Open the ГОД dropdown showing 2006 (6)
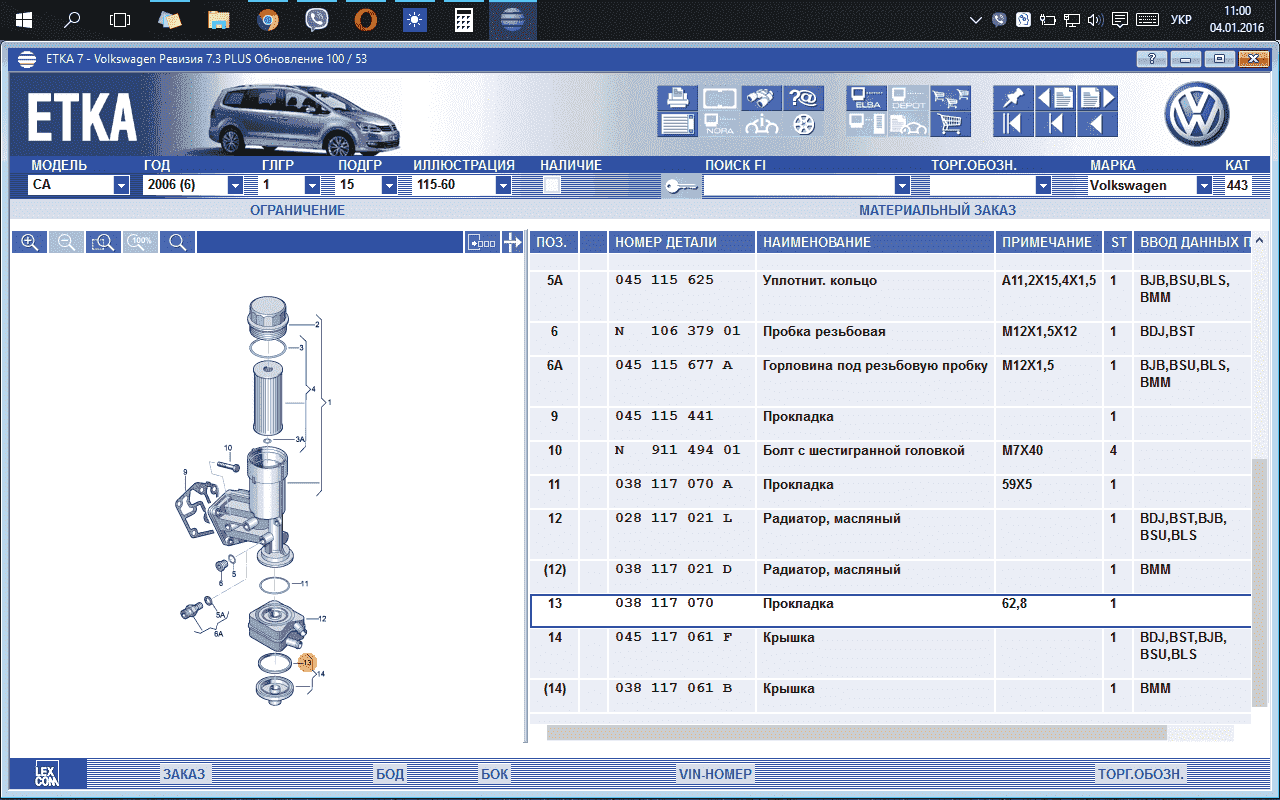 tap(235, 185)
